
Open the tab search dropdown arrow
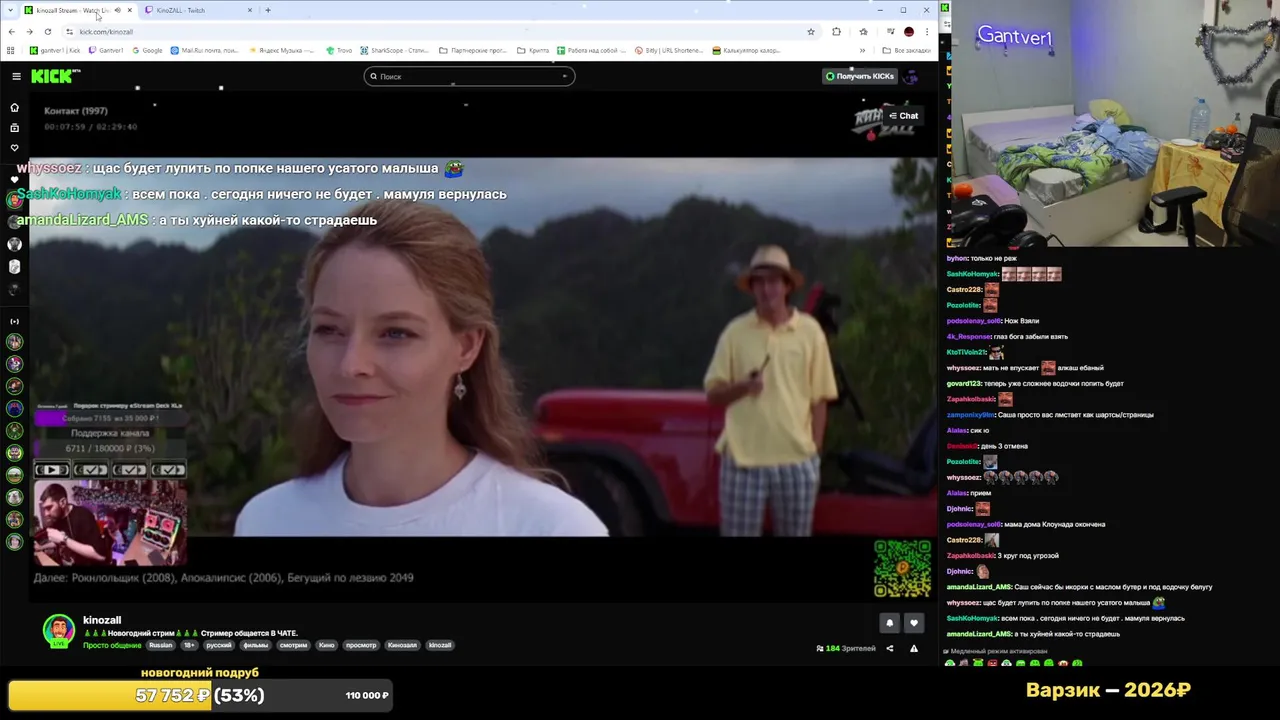click(x=11, y=10)
